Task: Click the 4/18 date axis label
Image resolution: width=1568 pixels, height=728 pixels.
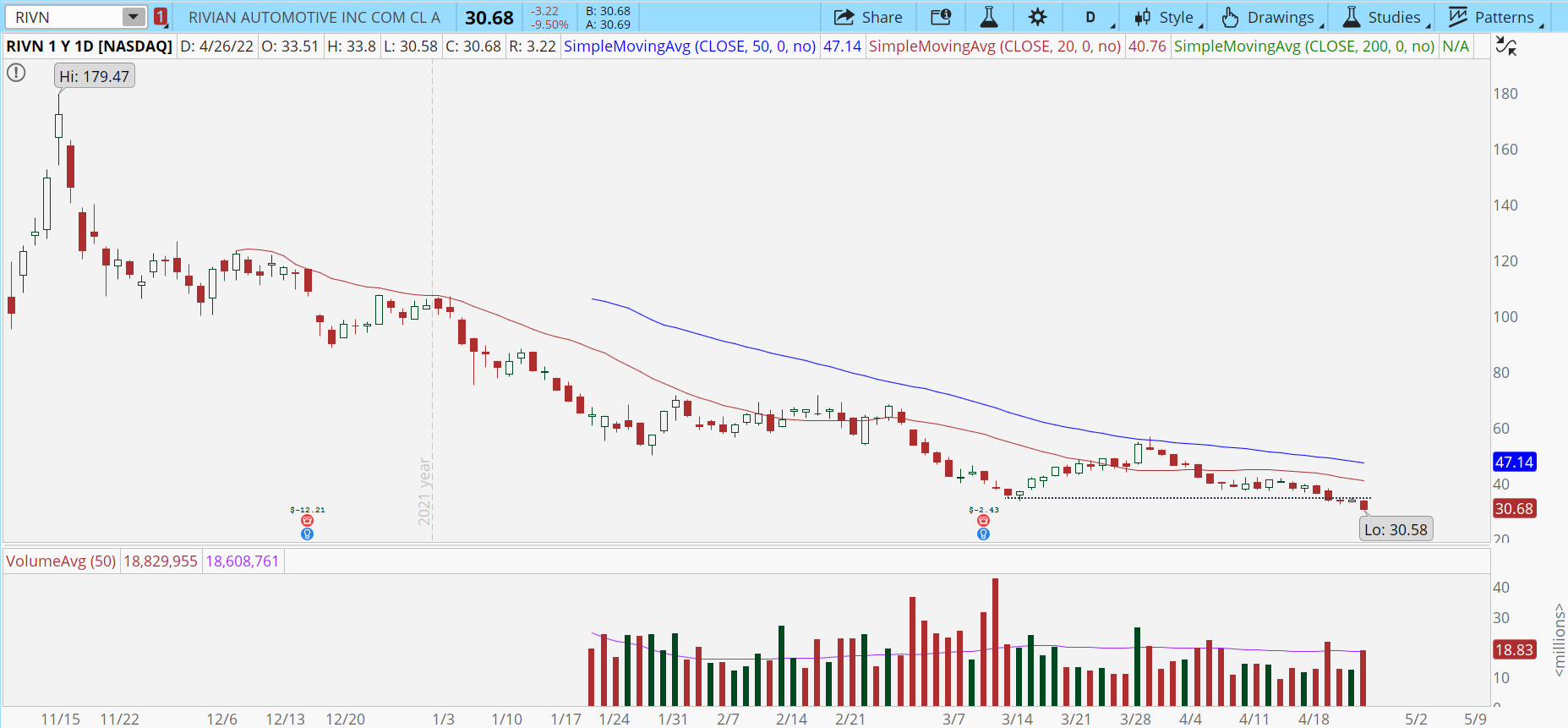Action: [1314, 719]
